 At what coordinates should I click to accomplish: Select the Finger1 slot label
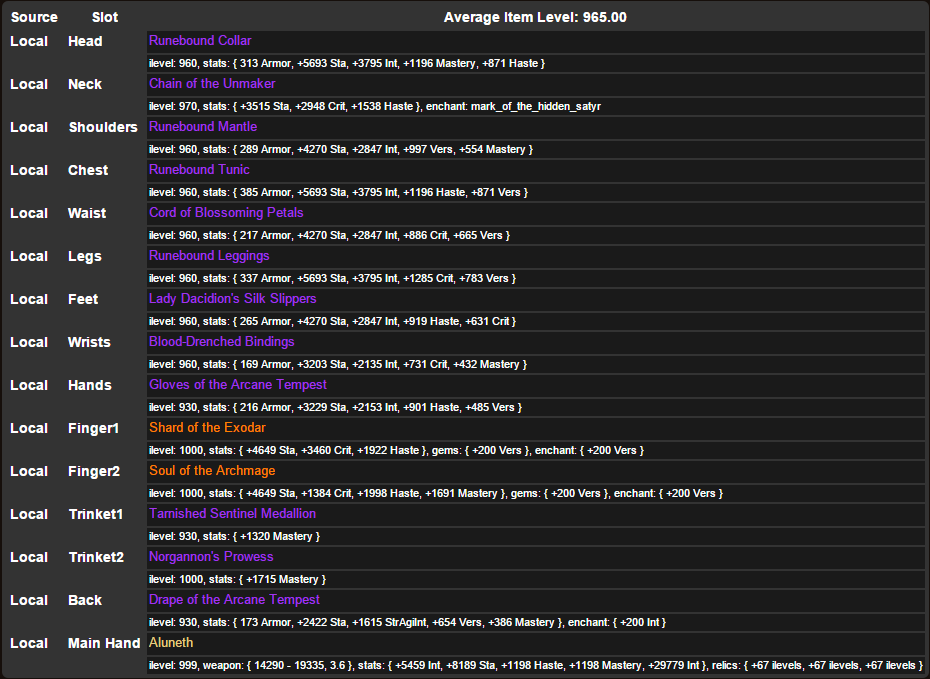coord(93,428)
